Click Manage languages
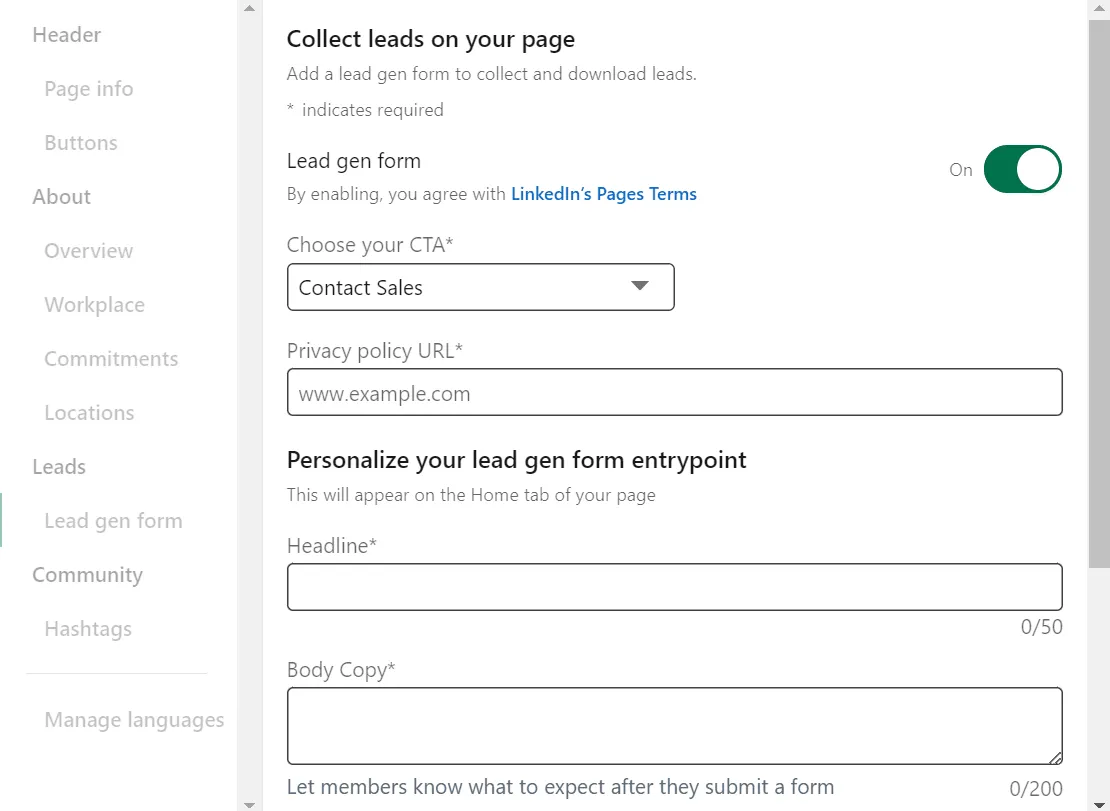 point(134,719)
